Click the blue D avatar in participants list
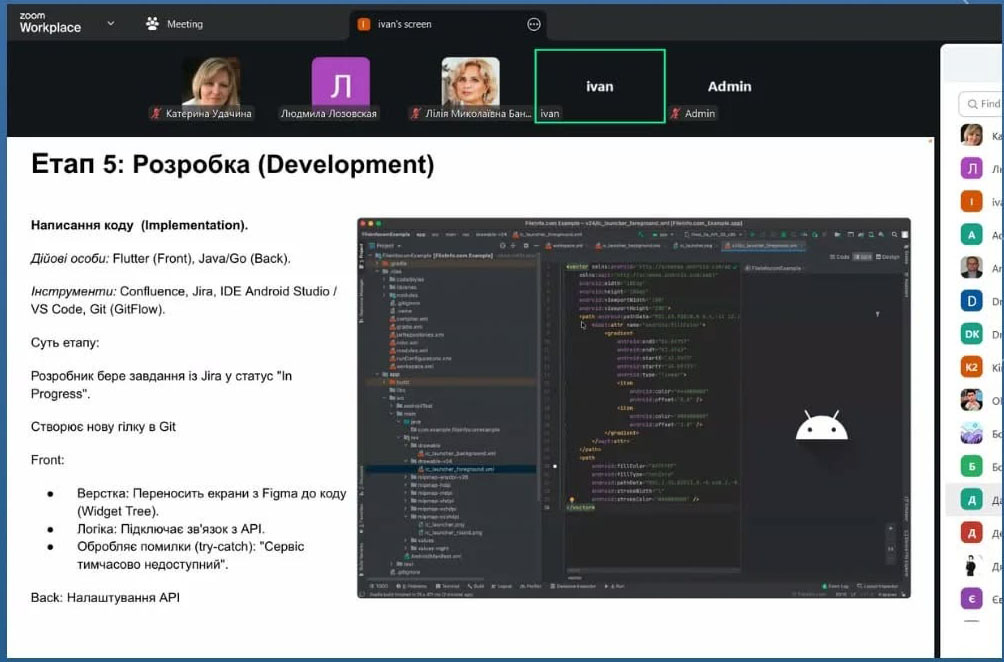The width and height of the screenshot is (1004, 662). 971,300
